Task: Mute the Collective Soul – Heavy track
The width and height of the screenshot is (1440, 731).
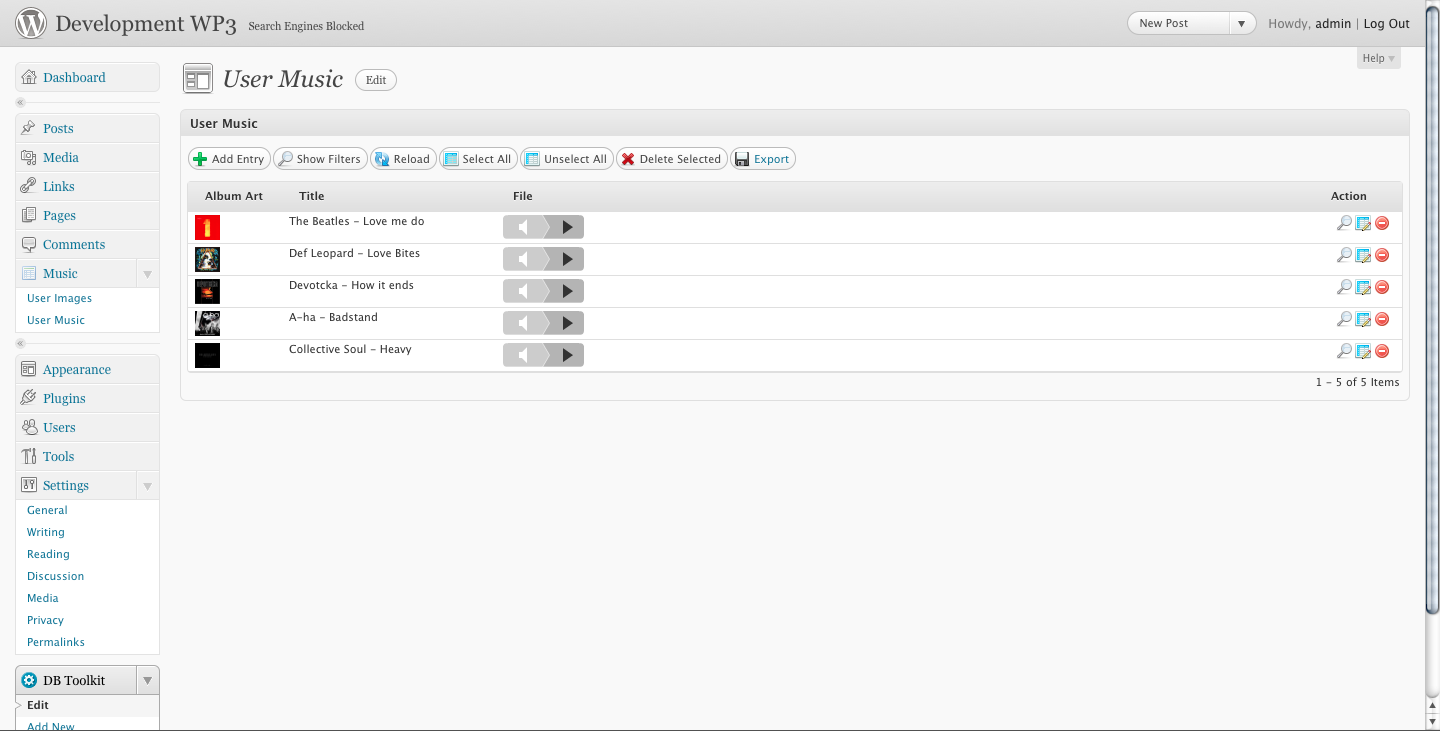Action: (523, 355)
